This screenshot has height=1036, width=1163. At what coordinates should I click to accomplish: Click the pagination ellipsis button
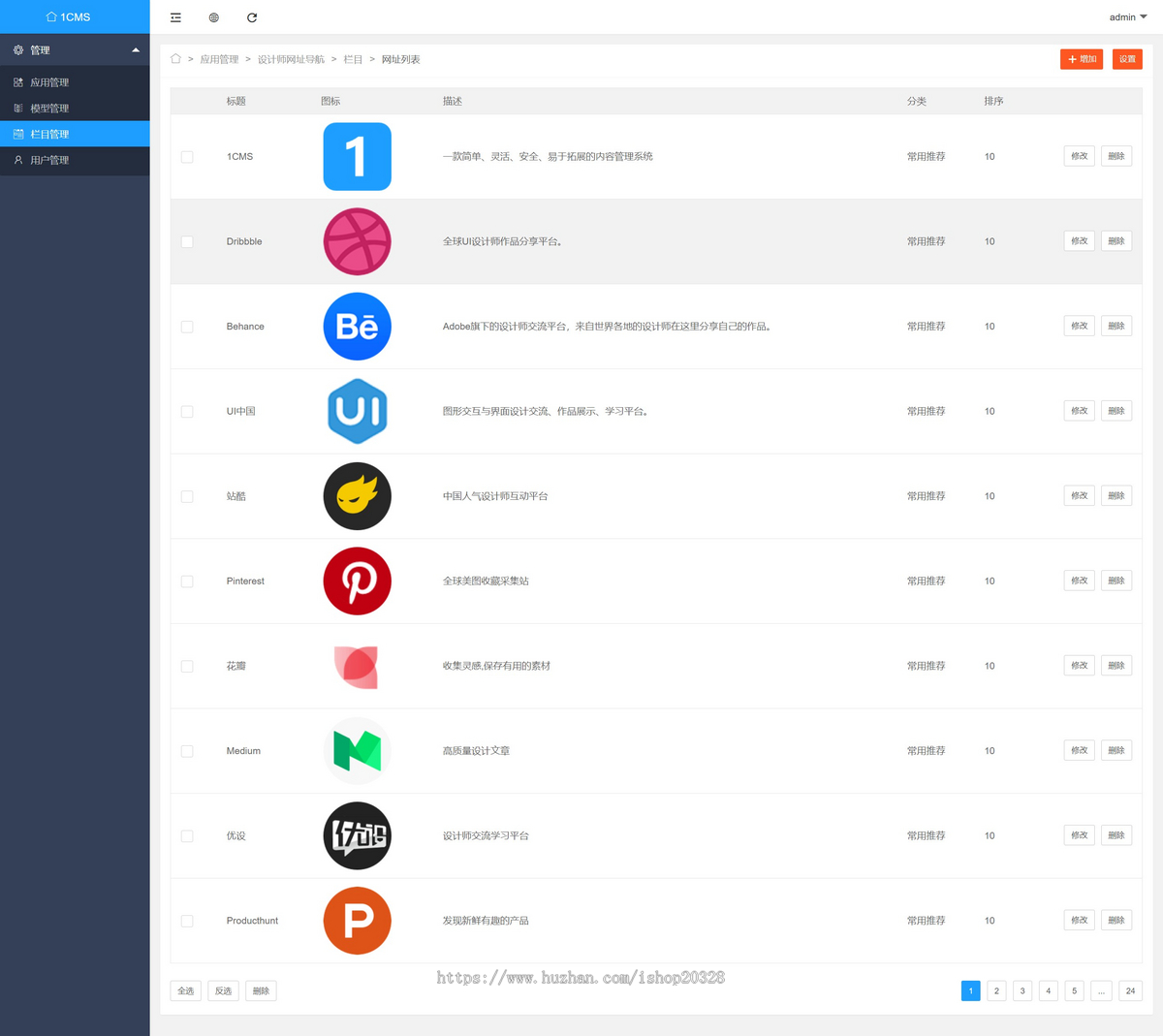[1101, 990]
